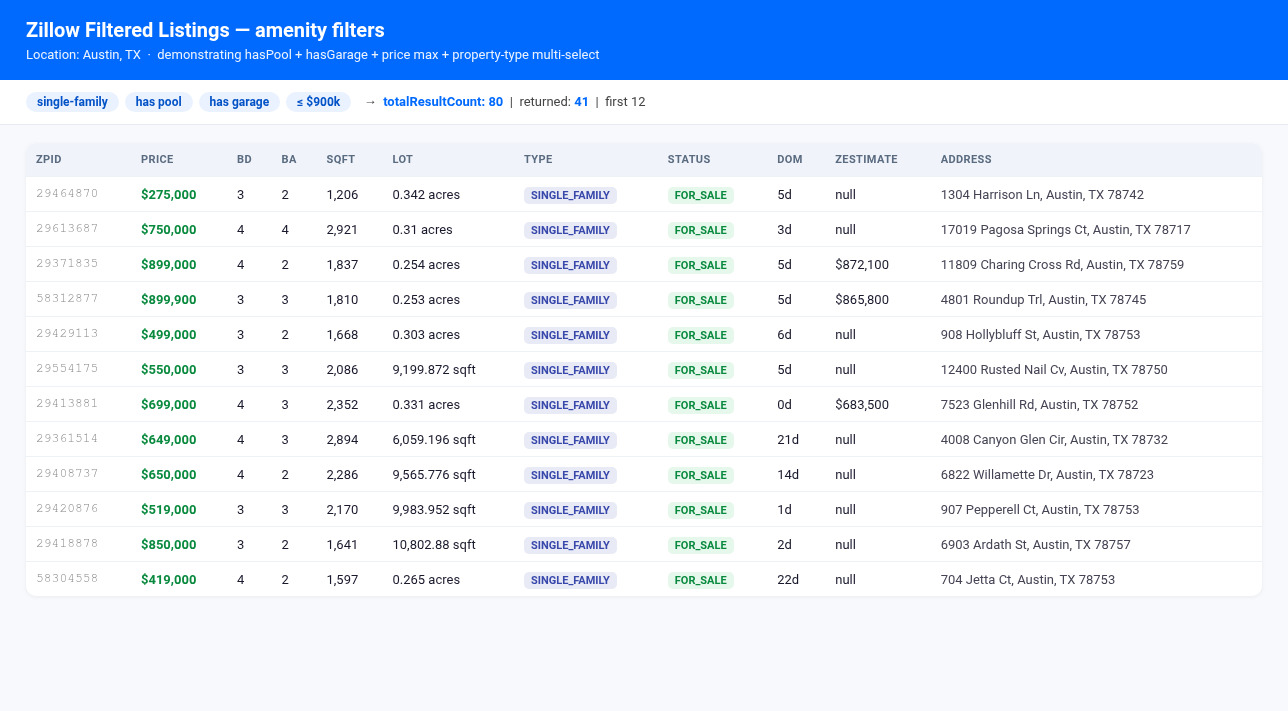This screenshot has height=711, width=1288.
Task: Click the $683,500 zestimate value
Action: pyautogui.click(x=862, y=405)
